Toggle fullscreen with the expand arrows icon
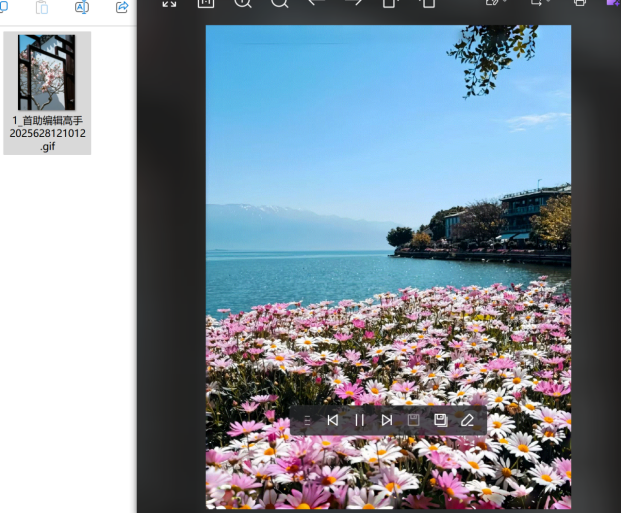This screenshot has width=622, height=513. click(x=169, y=4)
